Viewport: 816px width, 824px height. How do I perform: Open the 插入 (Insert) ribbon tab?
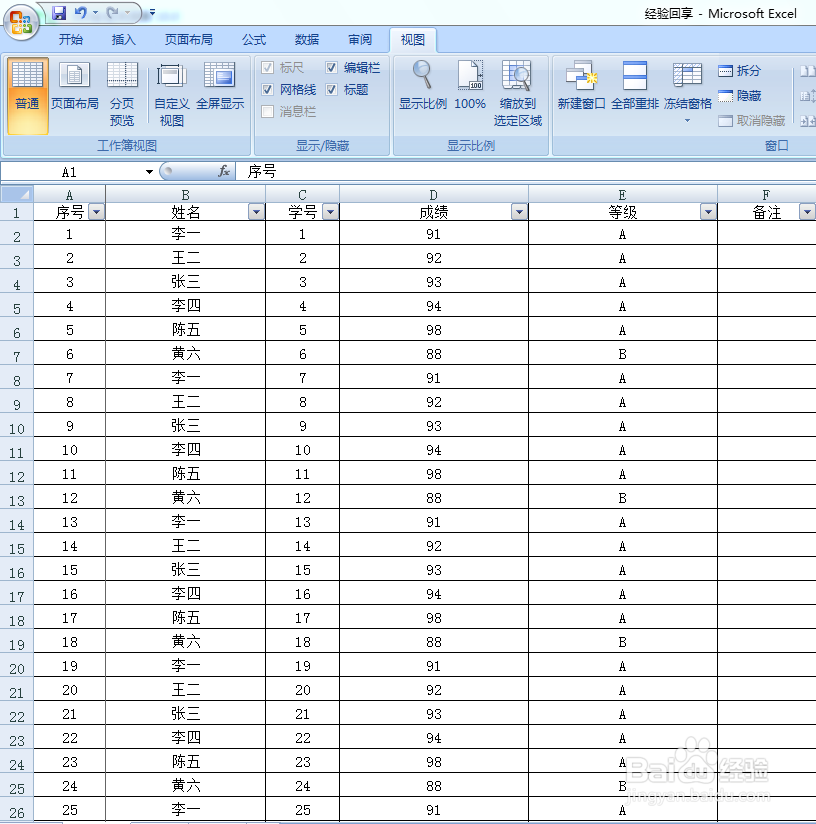tap(123, 40)
